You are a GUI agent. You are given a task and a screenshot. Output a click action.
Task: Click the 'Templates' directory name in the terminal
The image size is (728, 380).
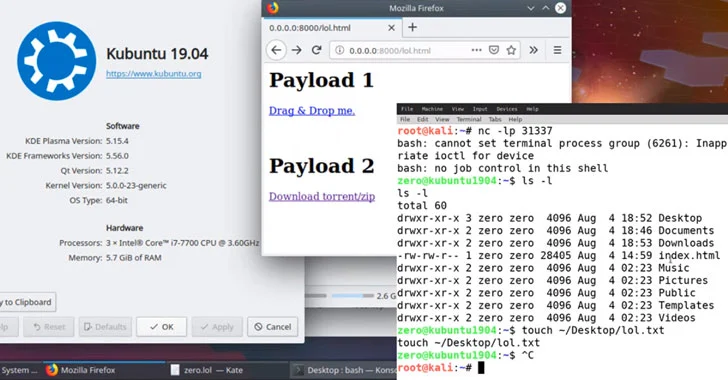coord(686,305)
